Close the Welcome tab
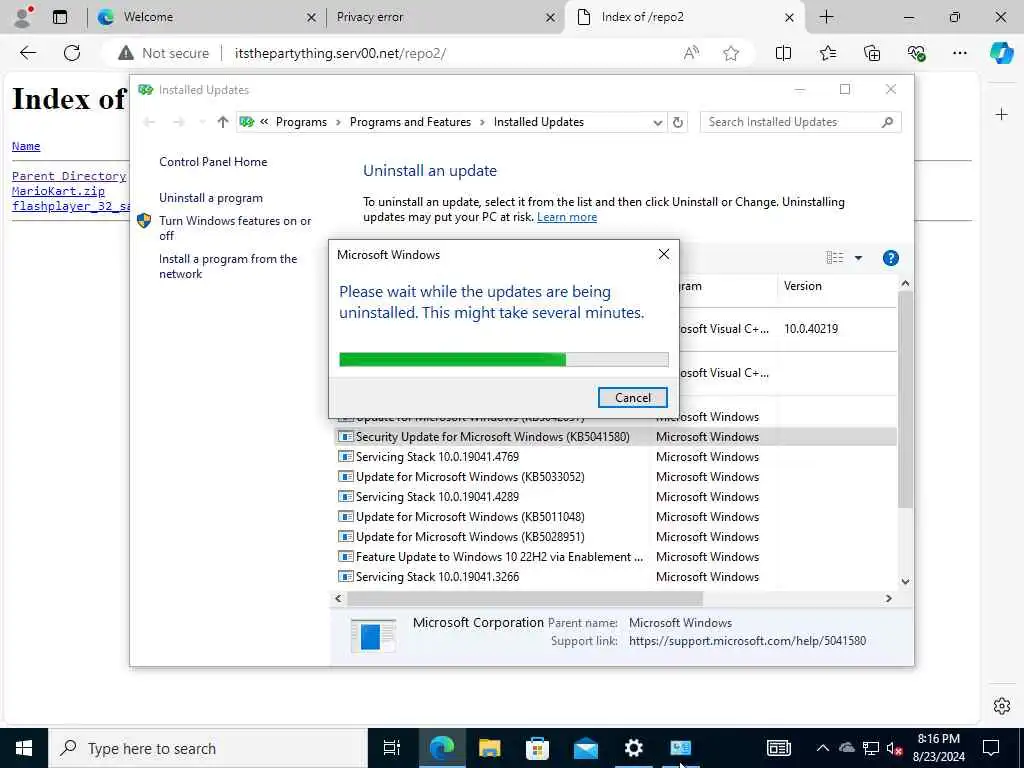Image resolution: width=1024 pixels, height=768 pixels. pos(312,18)
